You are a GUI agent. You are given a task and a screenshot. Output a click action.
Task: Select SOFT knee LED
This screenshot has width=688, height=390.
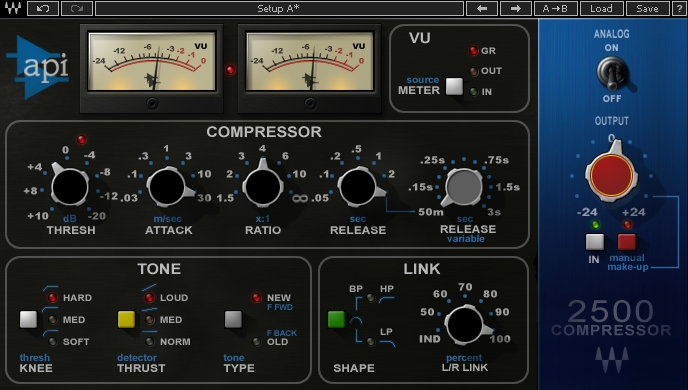(x=52, y=341)
